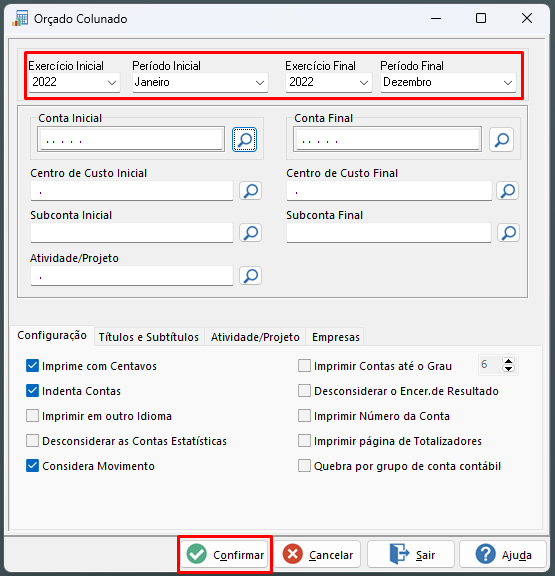This screenshot has height=576, width=555.
Task: Focus Centro de Custo Inicial field
Action: coord(132,191)
